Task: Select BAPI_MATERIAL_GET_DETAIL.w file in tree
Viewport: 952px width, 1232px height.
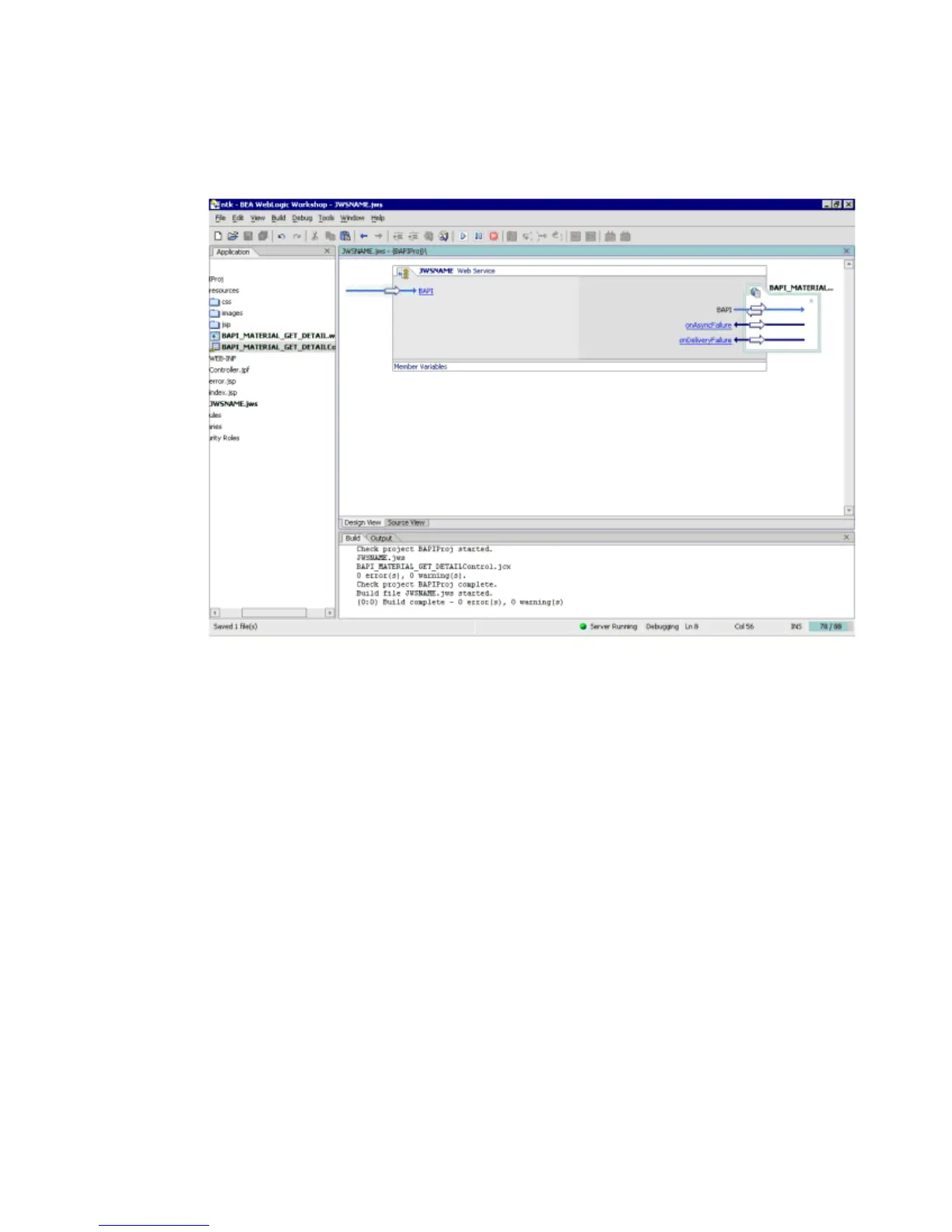Action: click(x=272, y=336)
